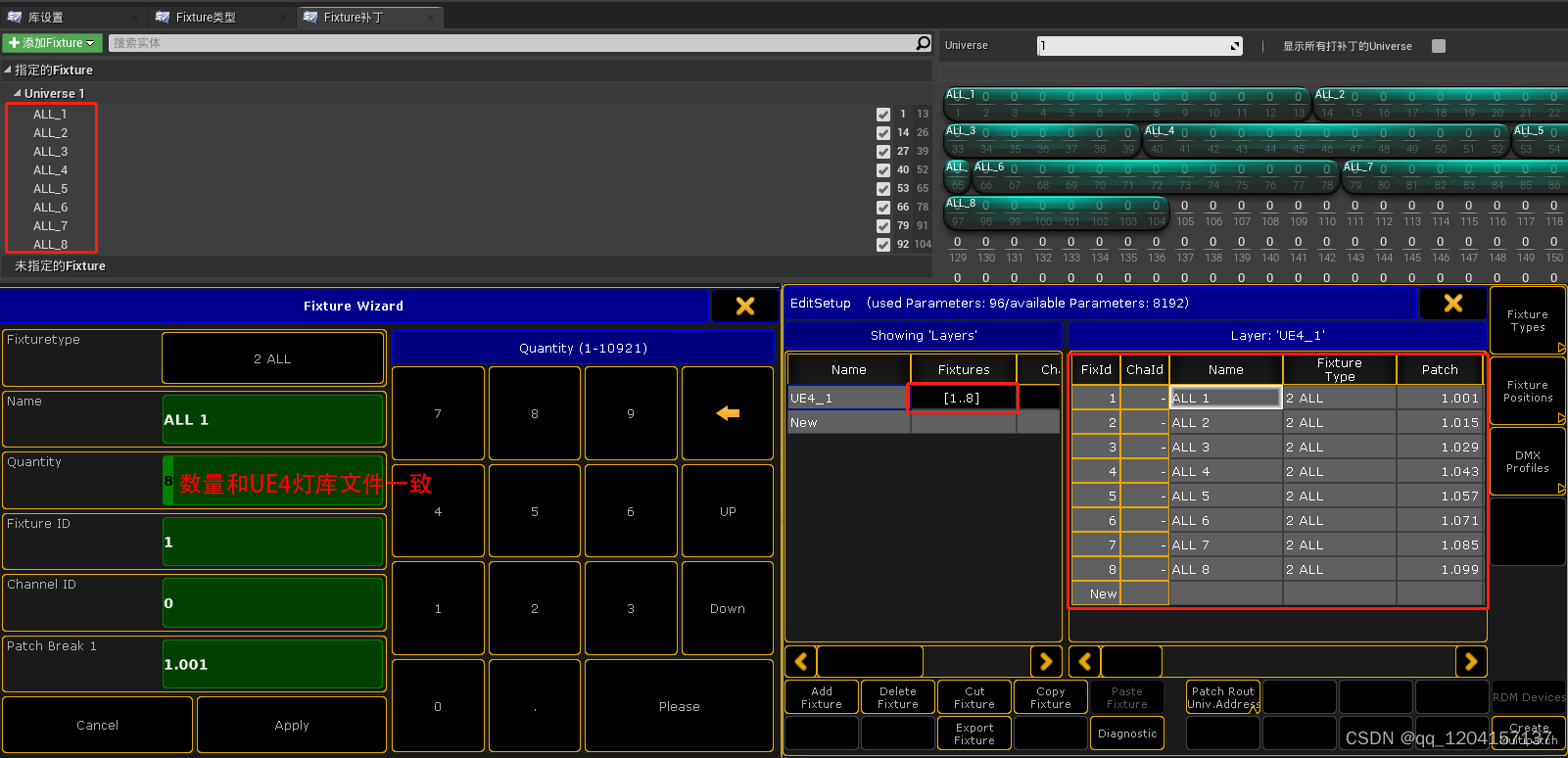Viewport: 1568px width, 758px height.
Task: Click the right arrow under the Layers list
Action: pyautogui.click(x=1046, y=661)
